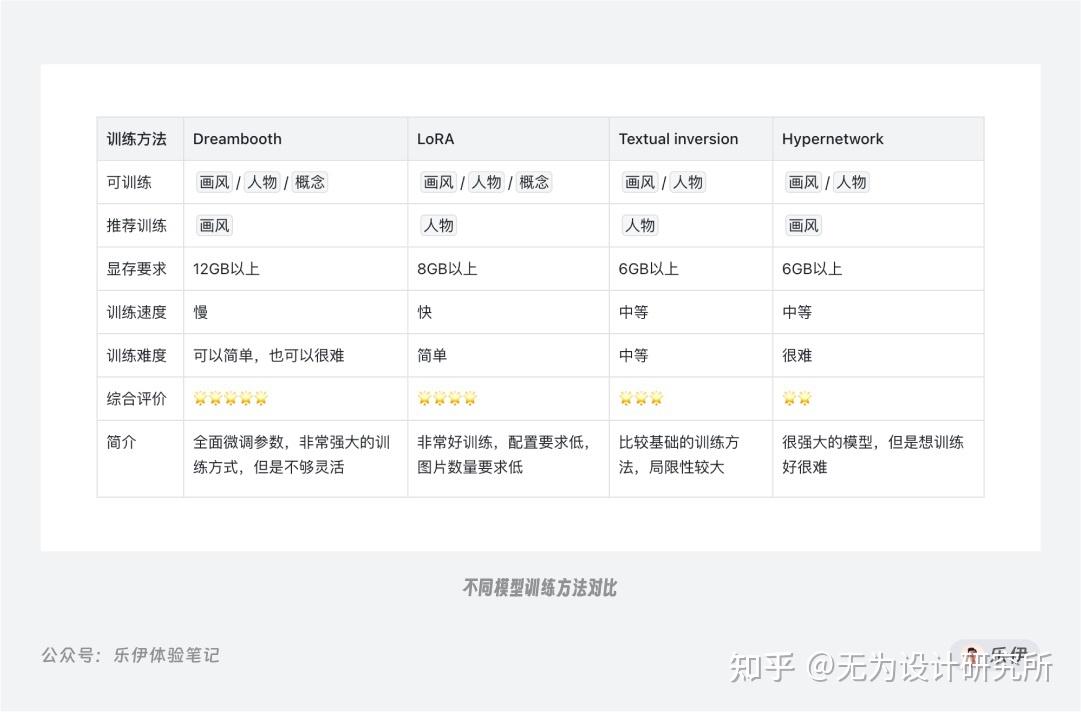The width and height of the screenshot is (1081, 712).
Task: Click 画风 tag in LoRA 可训练 cell
Action: pos(438,183)
